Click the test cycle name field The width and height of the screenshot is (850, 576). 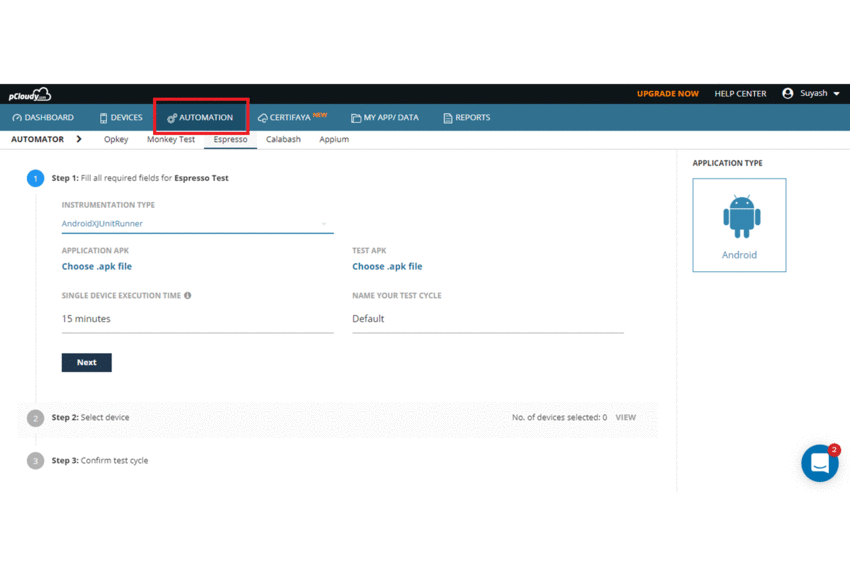click(x=488, y=319)
